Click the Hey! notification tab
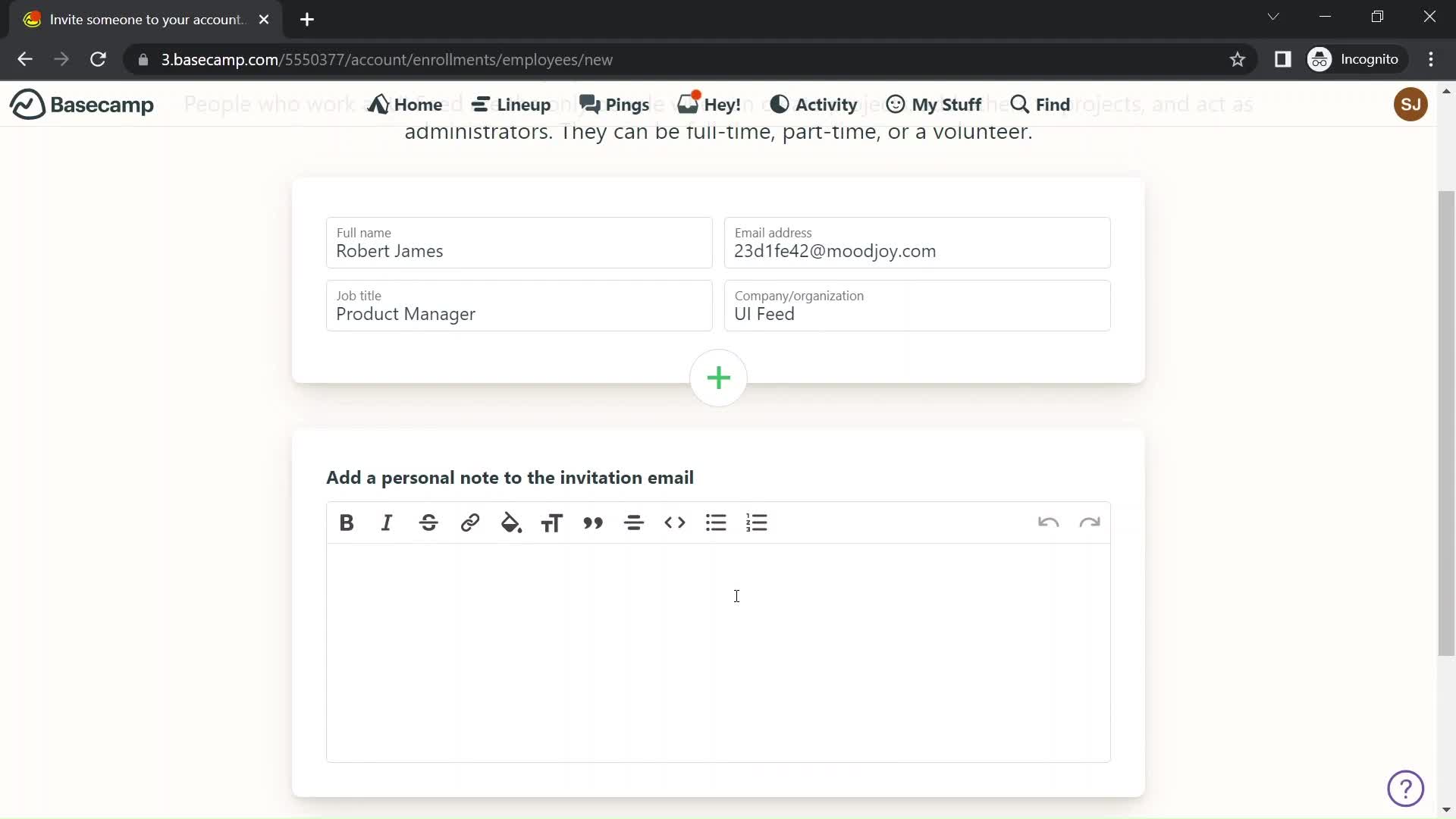Image resolution: width=1456 pixels, height=819 pixels. 710,104
